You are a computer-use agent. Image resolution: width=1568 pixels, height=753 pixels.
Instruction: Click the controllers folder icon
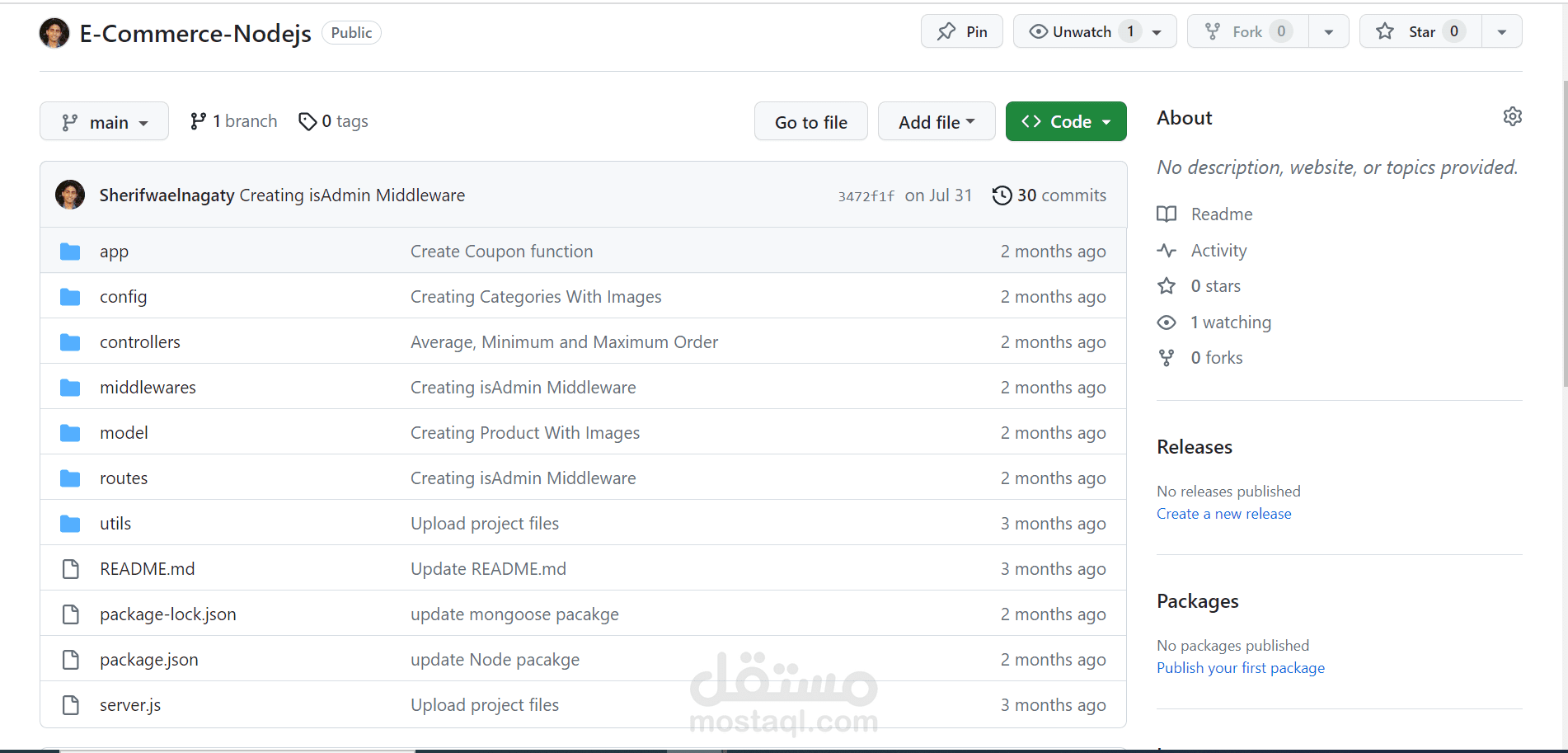(70, 342)
